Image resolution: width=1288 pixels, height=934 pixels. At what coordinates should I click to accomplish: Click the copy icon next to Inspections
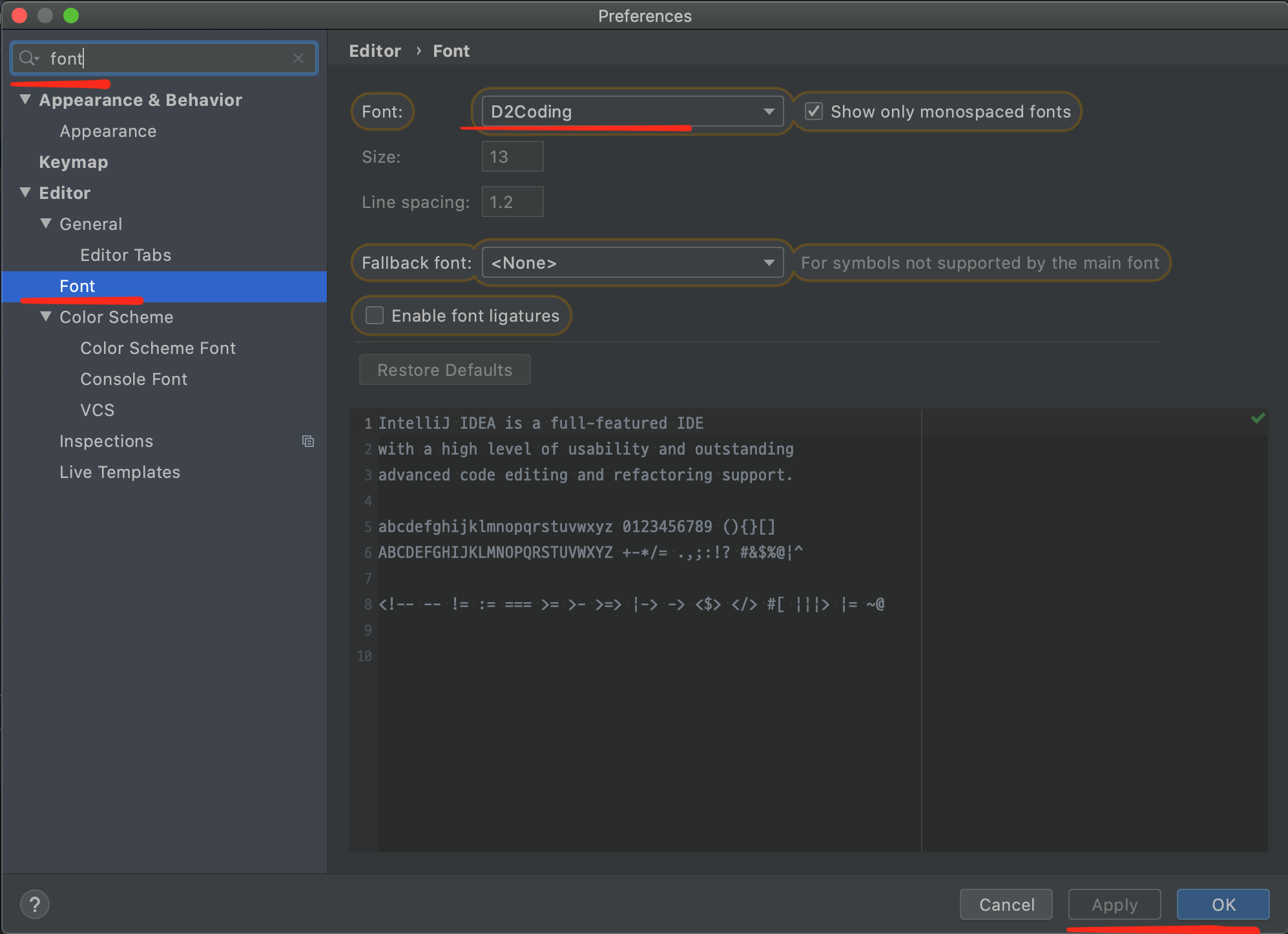tap(308, 441)
